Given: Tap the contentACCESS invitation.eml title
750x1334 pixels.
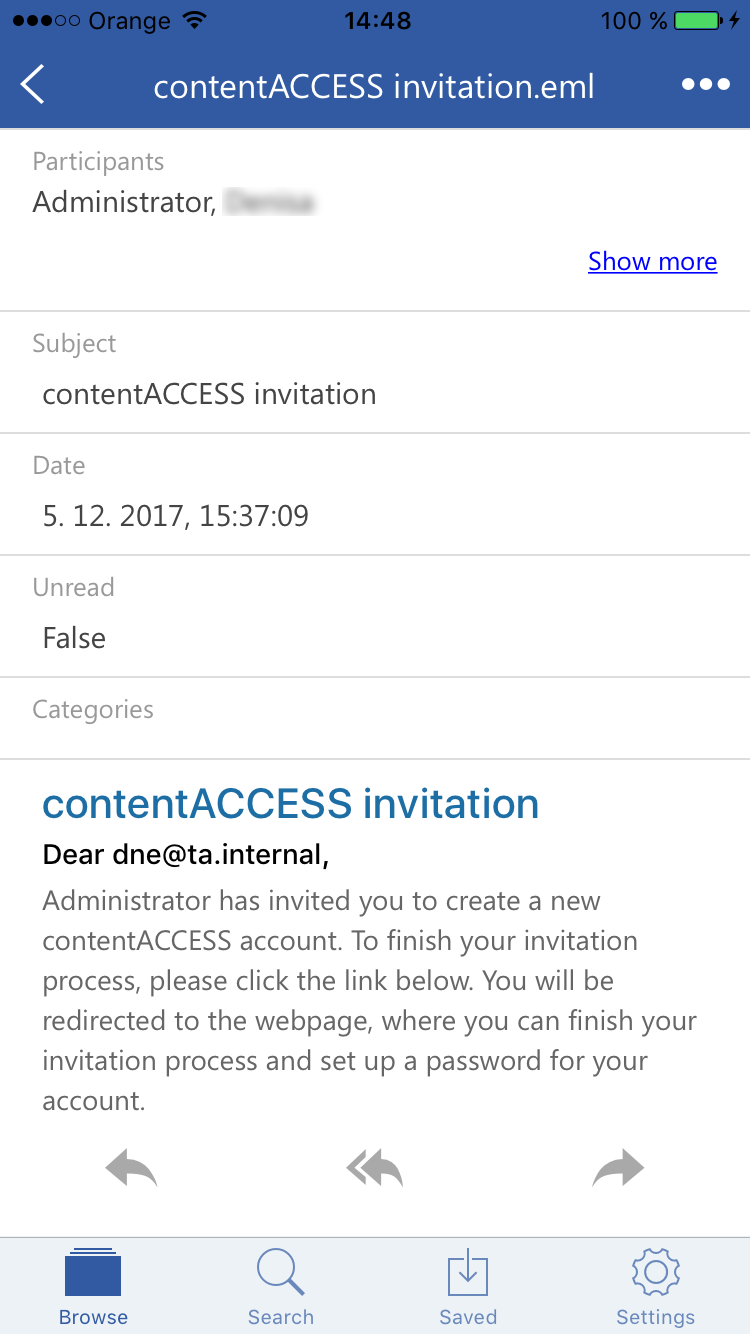Looking at the screenshot, I should [x=374, y=87].
